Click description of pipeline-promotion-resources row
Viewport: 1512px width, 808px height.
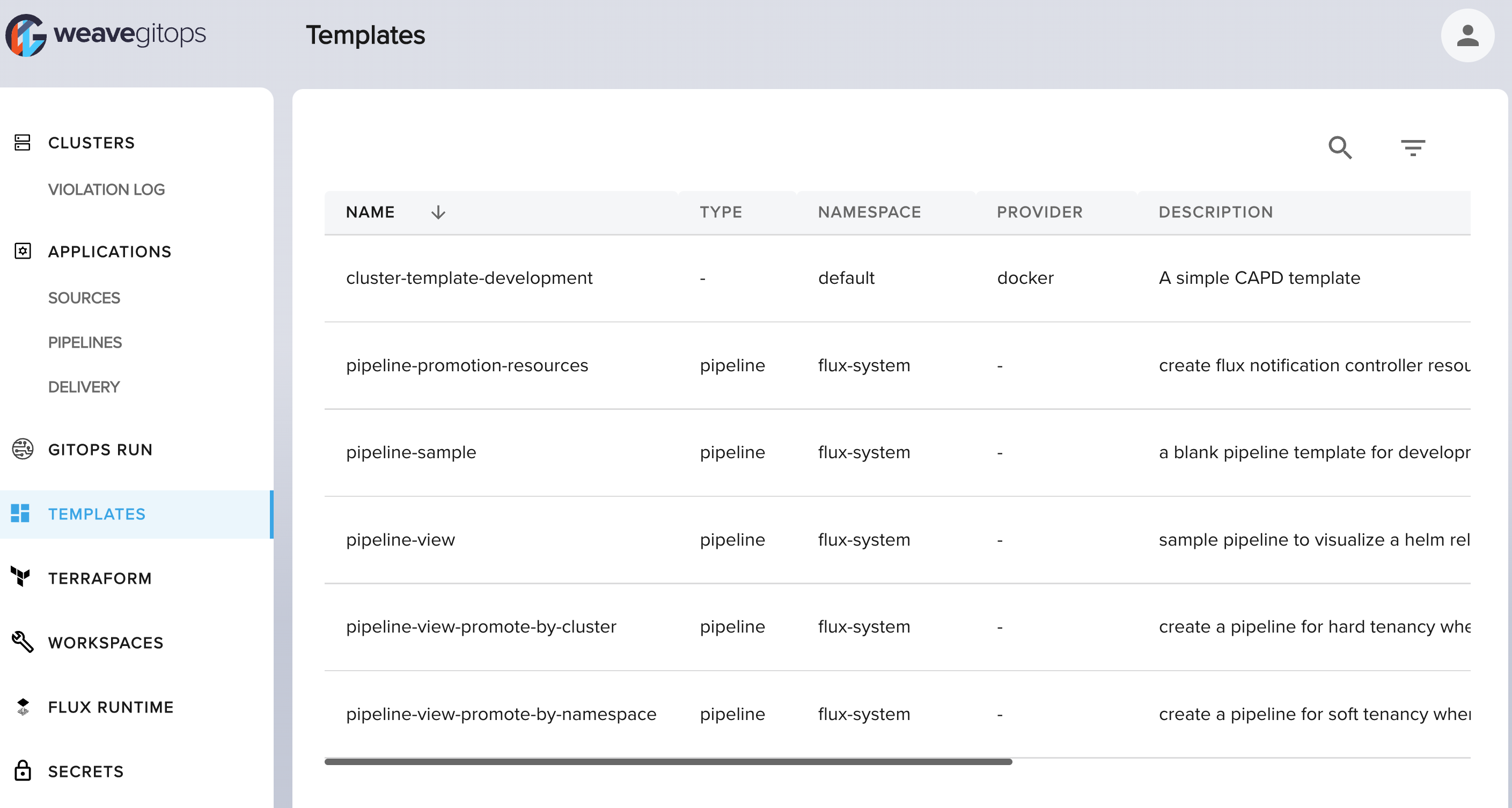(x=1314, y=365)
